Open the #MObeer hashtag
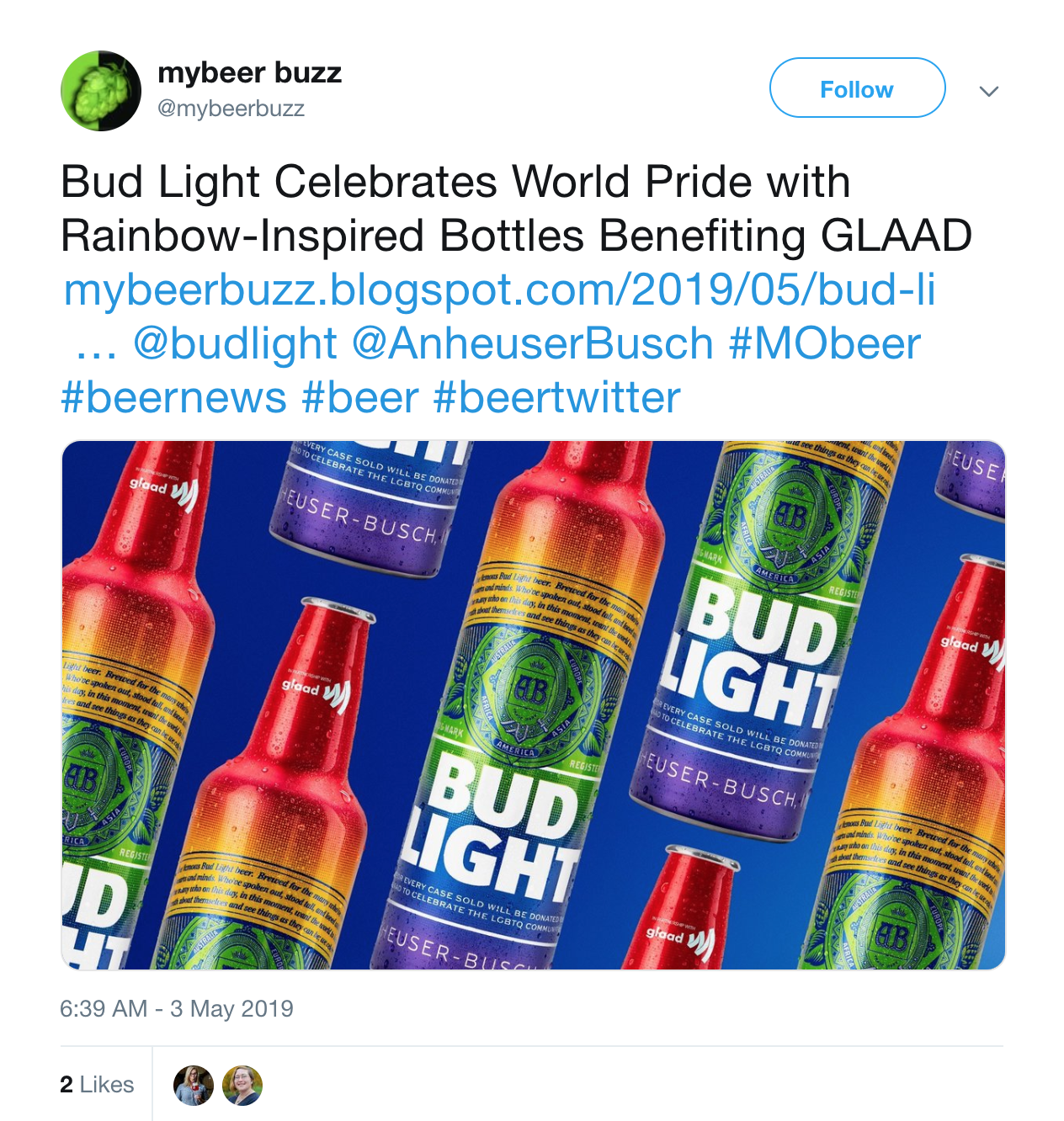 pos(824,343)
